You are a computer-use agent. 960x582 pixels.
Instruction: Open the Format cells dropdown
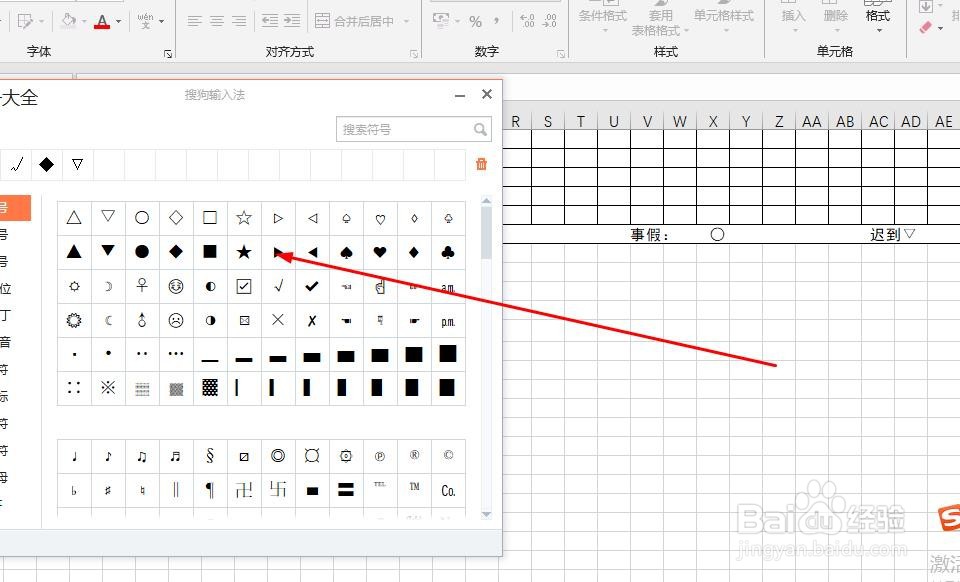tap(877, 18)
